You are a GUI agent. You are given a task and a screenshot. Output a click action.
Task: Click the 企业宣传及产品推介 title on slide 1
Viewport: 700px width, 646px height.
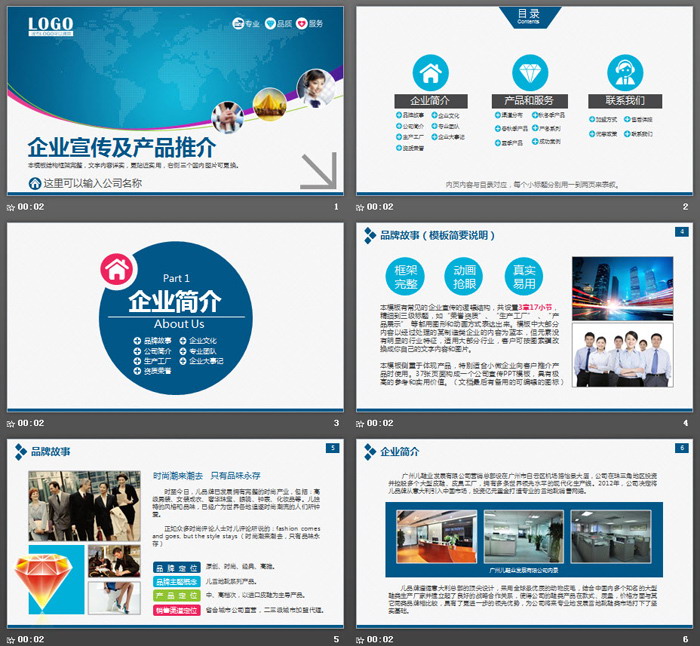pos(122,147)
